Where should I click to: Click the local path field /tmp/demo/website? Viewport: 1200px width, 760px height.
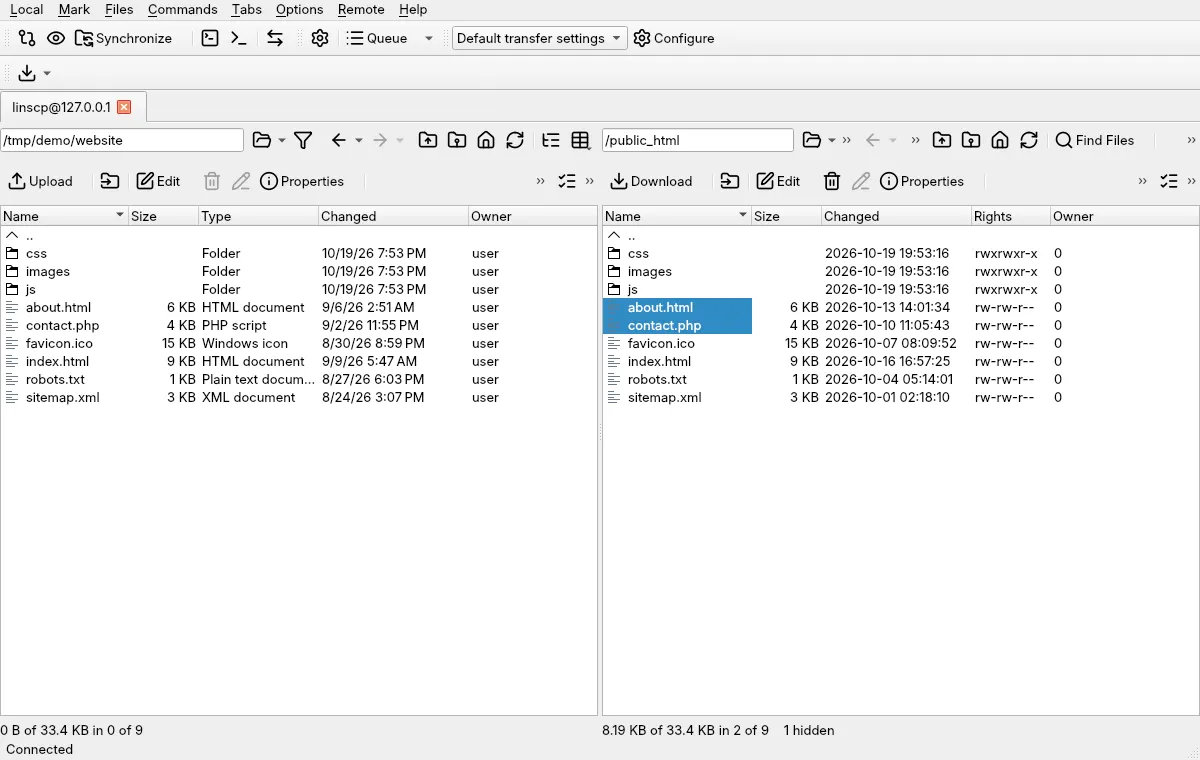click(x=122, y=140)
